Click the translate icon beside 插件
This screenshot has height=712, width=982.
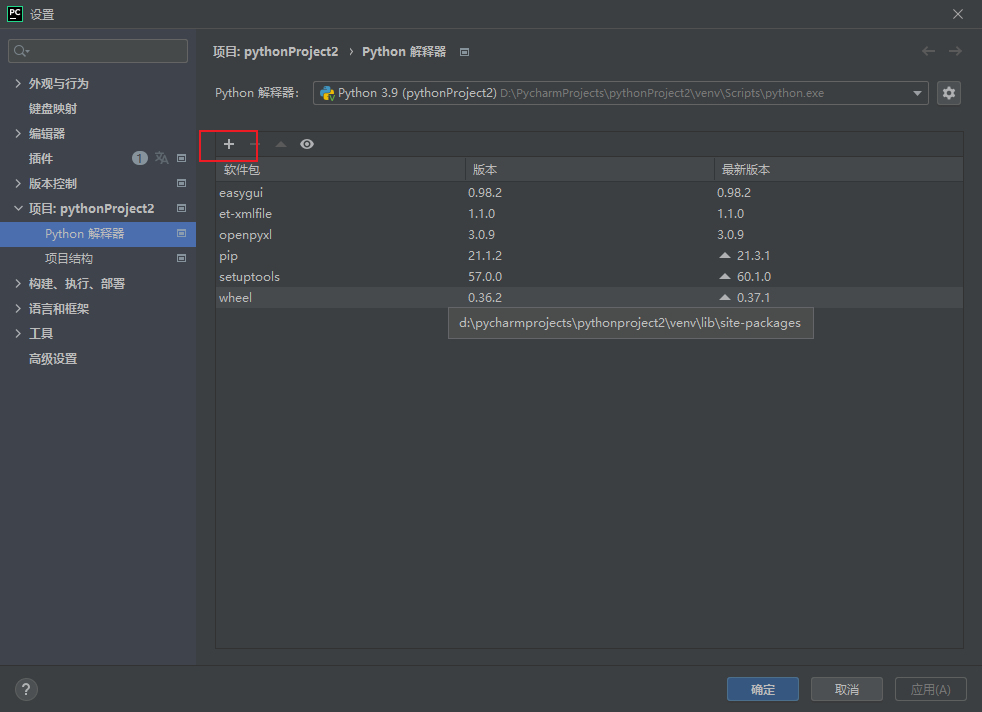pyautogui.click(x=160, y=158)
